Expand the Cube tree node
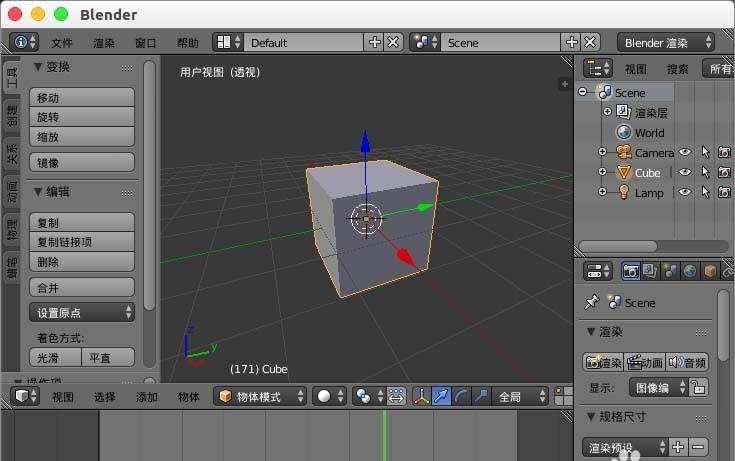 click(602, 172)
